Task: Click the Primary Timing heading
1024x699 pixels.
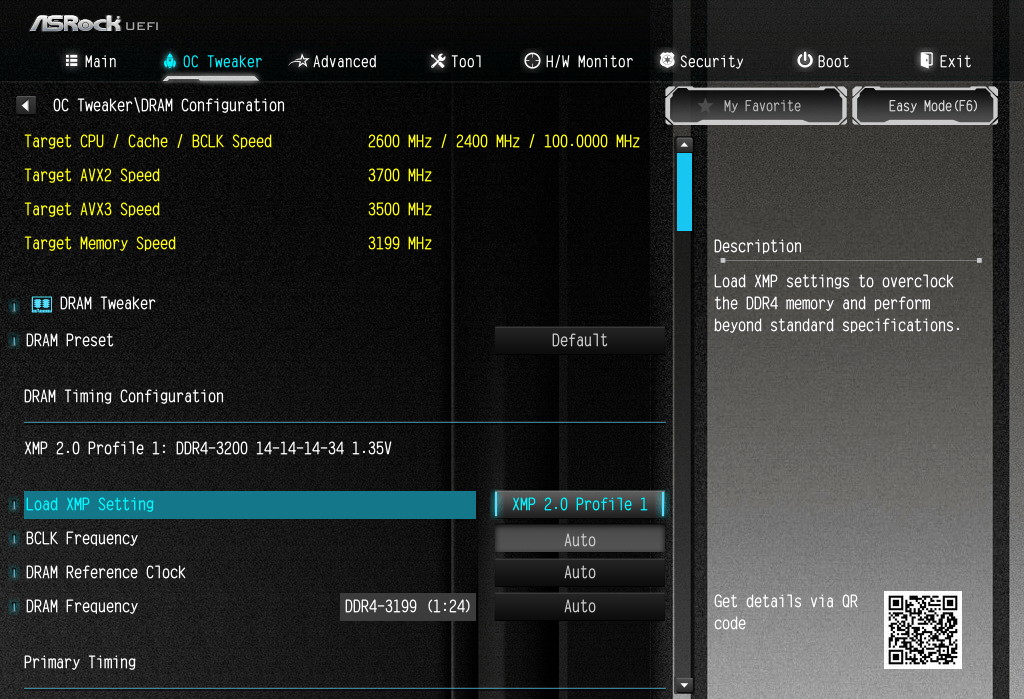Action: [x=80, y=662]
